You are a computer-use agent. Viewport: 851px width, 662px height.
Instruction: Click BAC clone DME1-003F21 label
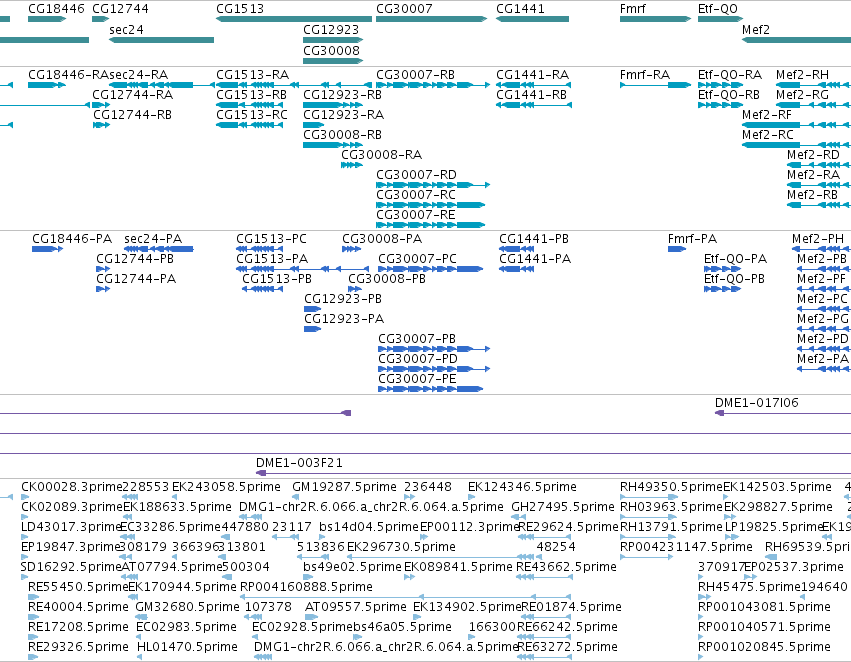(x=299, y=463)
